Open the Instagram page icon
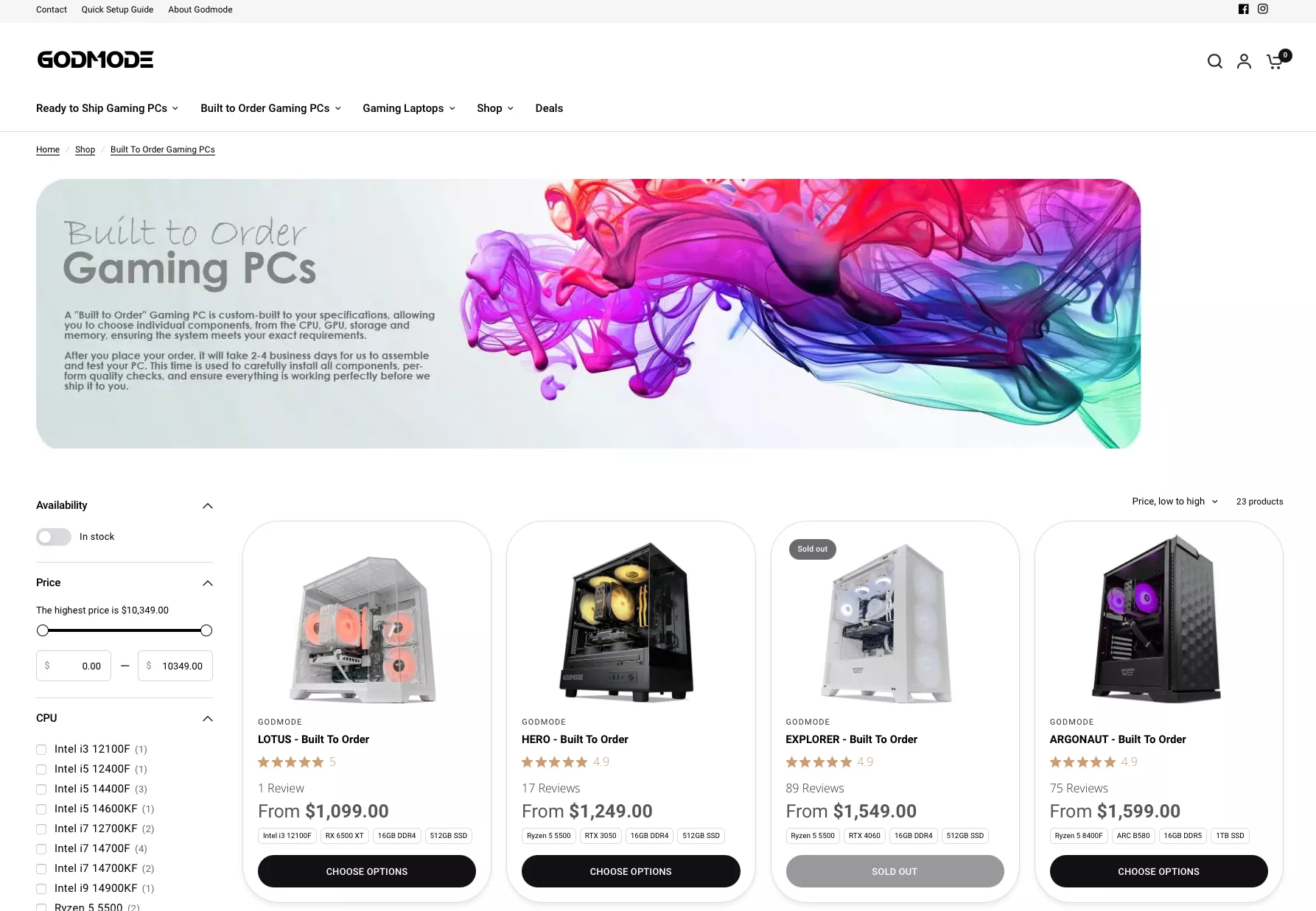Viewport: 1316px width, 911px height. (x=1262, y=10)
